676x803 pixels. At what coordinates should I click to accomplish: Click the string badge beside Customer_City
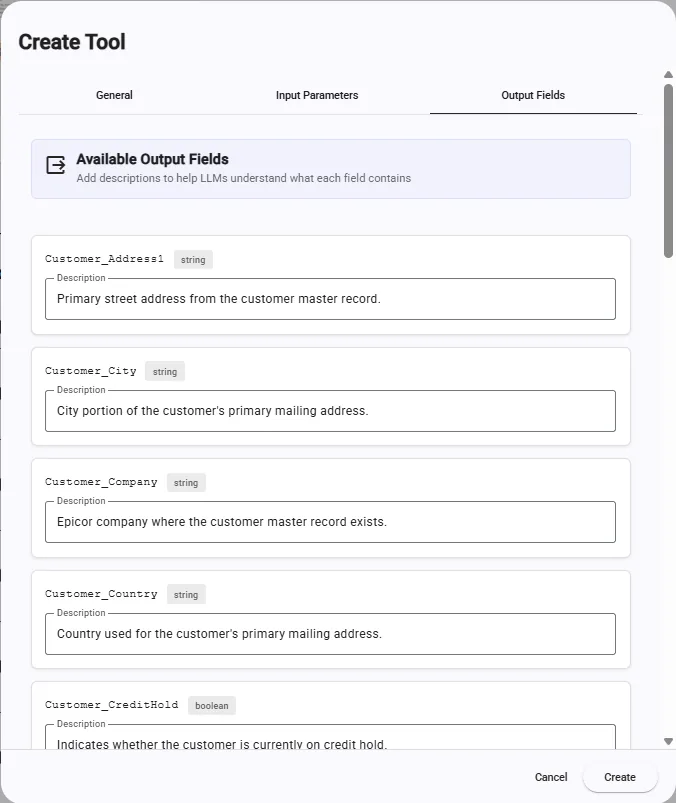point(165,372)
